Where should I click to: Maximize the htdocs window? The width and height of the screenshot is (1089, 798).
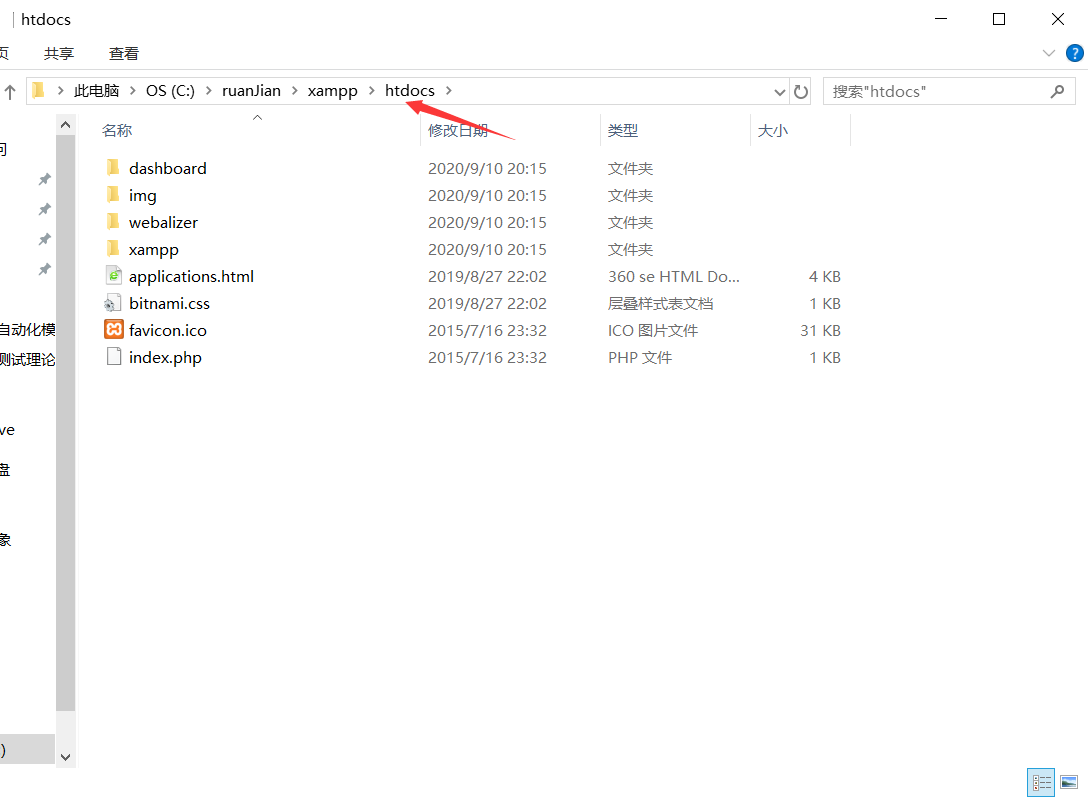click(999, 19)
